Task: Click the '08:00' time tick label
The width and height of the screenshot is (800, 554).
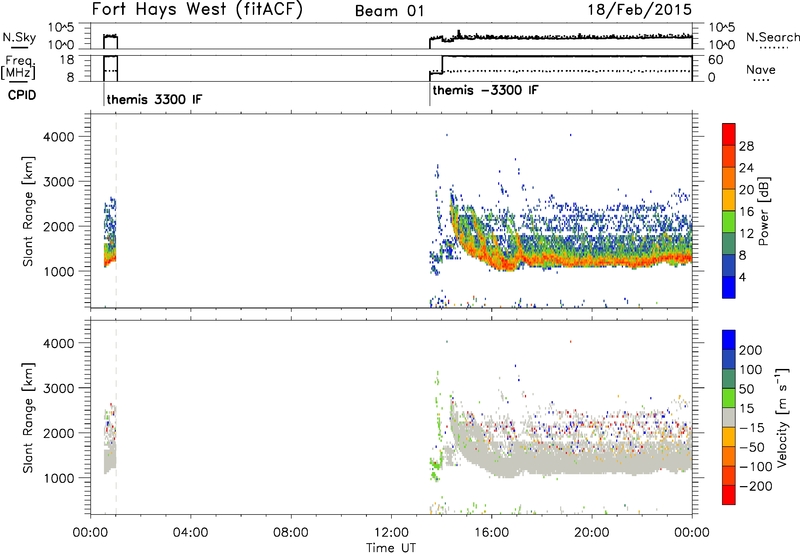Action: [291, 533]
